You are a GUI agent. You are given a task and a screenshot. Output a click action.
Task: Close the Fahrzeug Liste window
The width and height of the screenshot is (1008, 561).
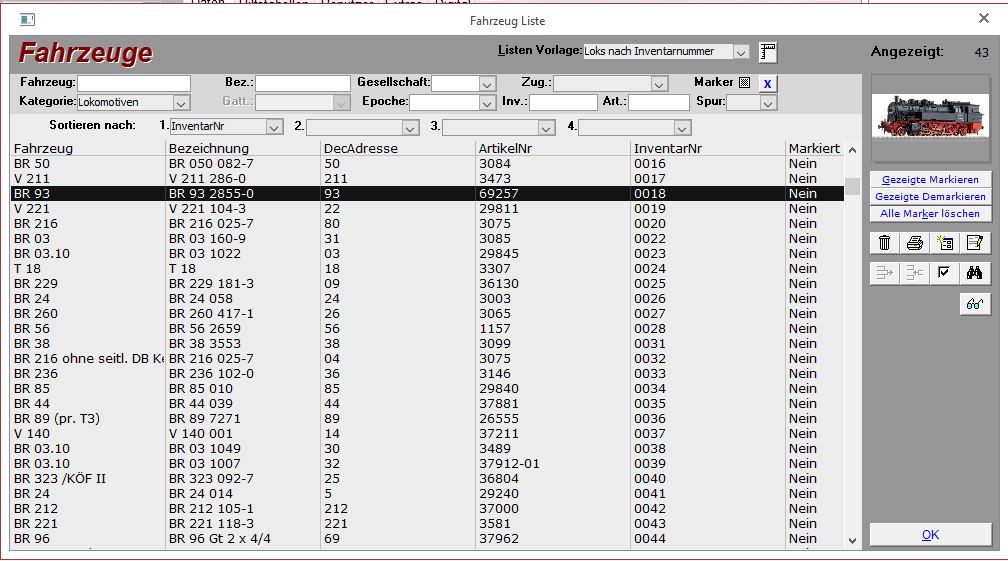pos(984,19)
